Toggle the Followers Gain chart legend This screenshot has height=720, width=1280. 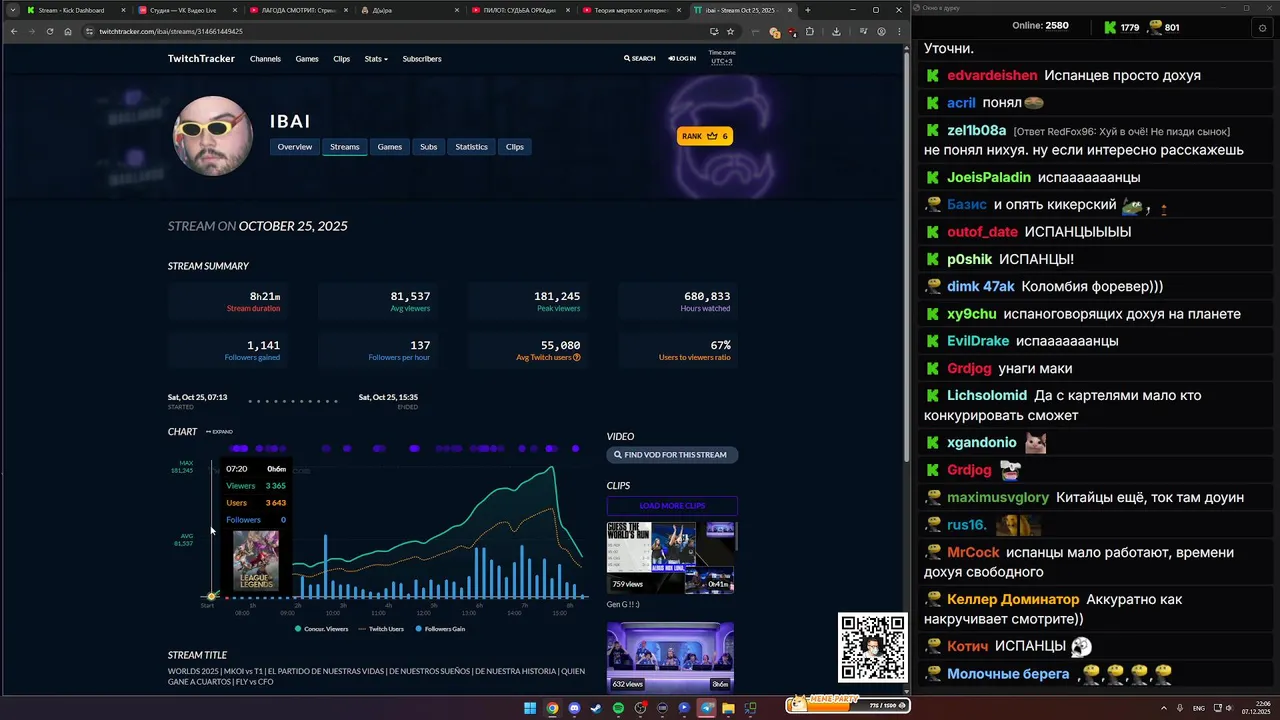pyautogui.click(x=440, y=629)
